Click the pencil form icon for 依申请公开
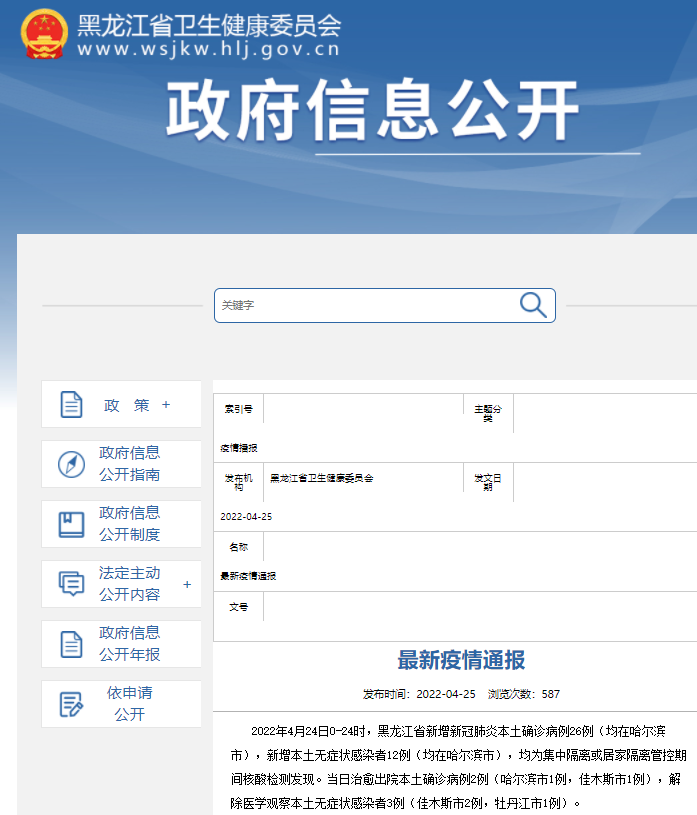697x815 pixels. point(71,704)
